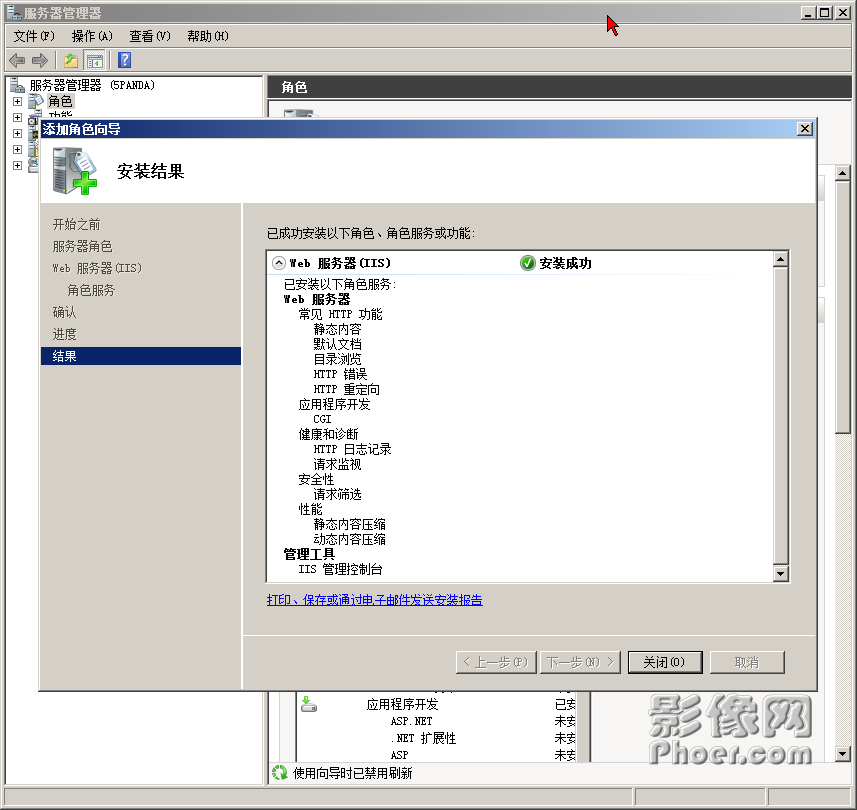Click .NET 扩展性 row in background list
The width and height of the screenshot is (857, 810).
pyautogui.click(x=423, y=738)
